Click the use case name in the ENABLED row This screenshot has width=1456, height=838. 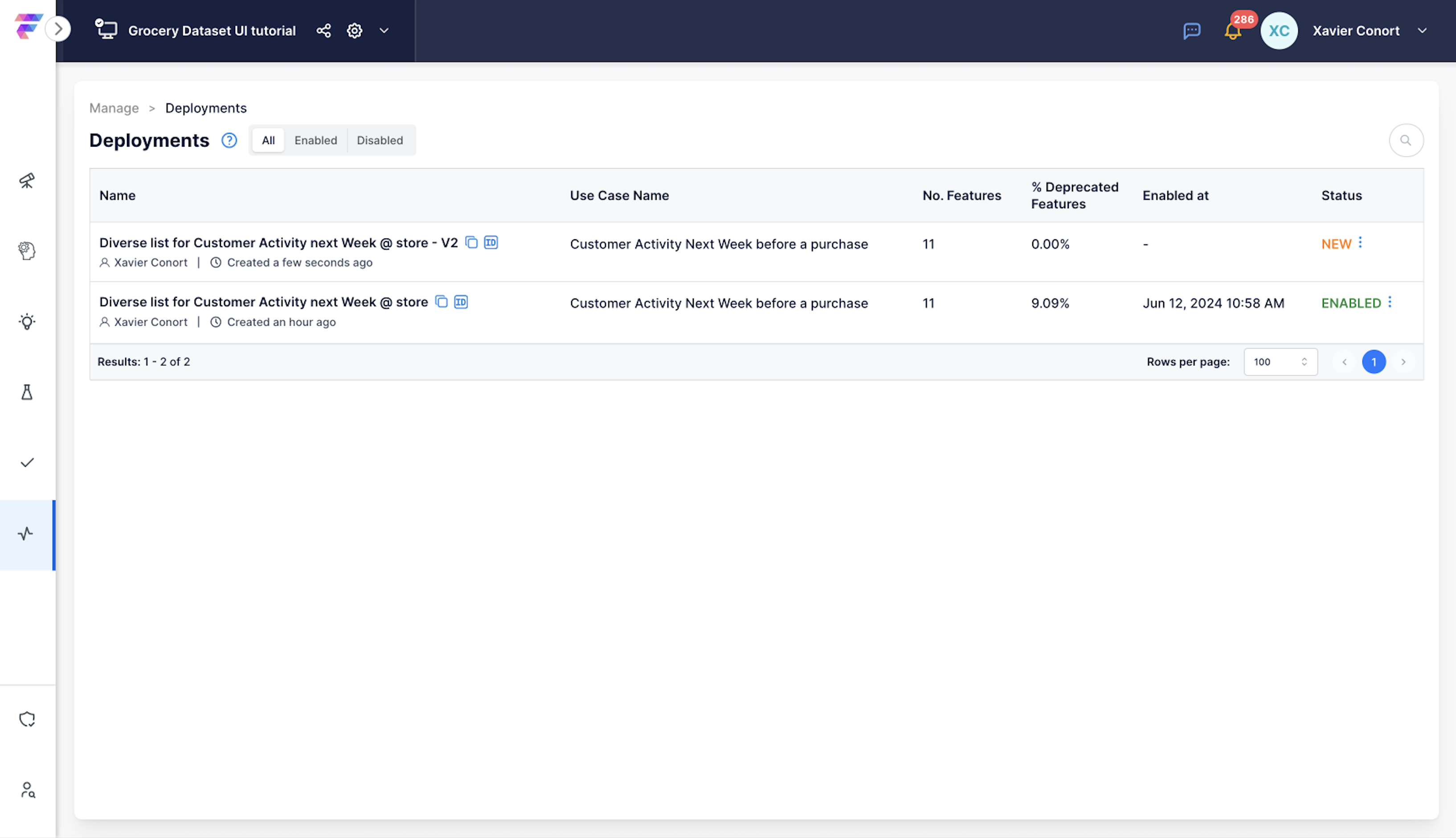719,303
